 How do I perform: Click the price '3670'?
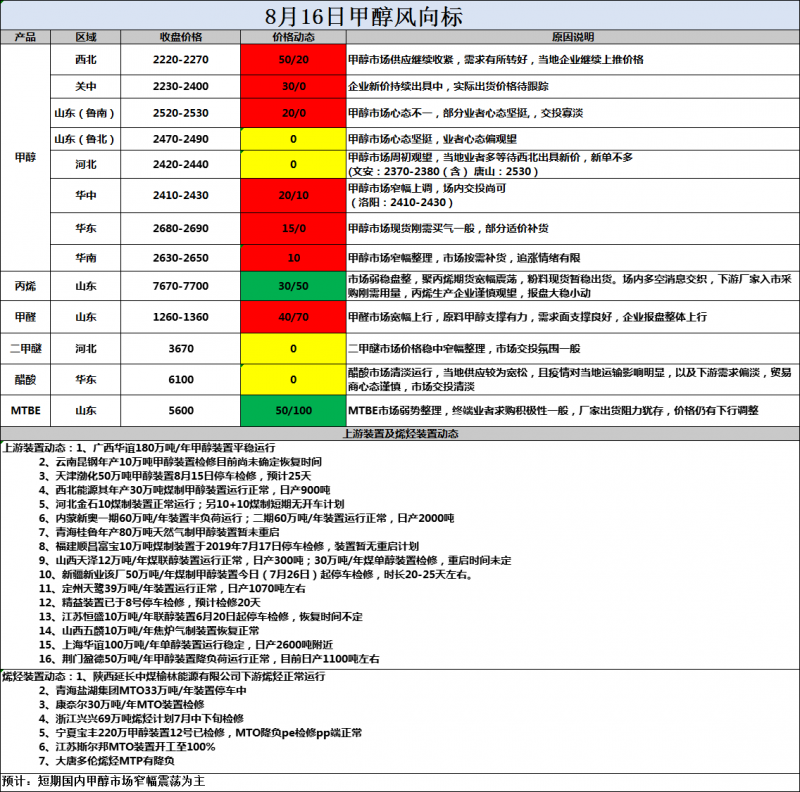coord(181,349)
